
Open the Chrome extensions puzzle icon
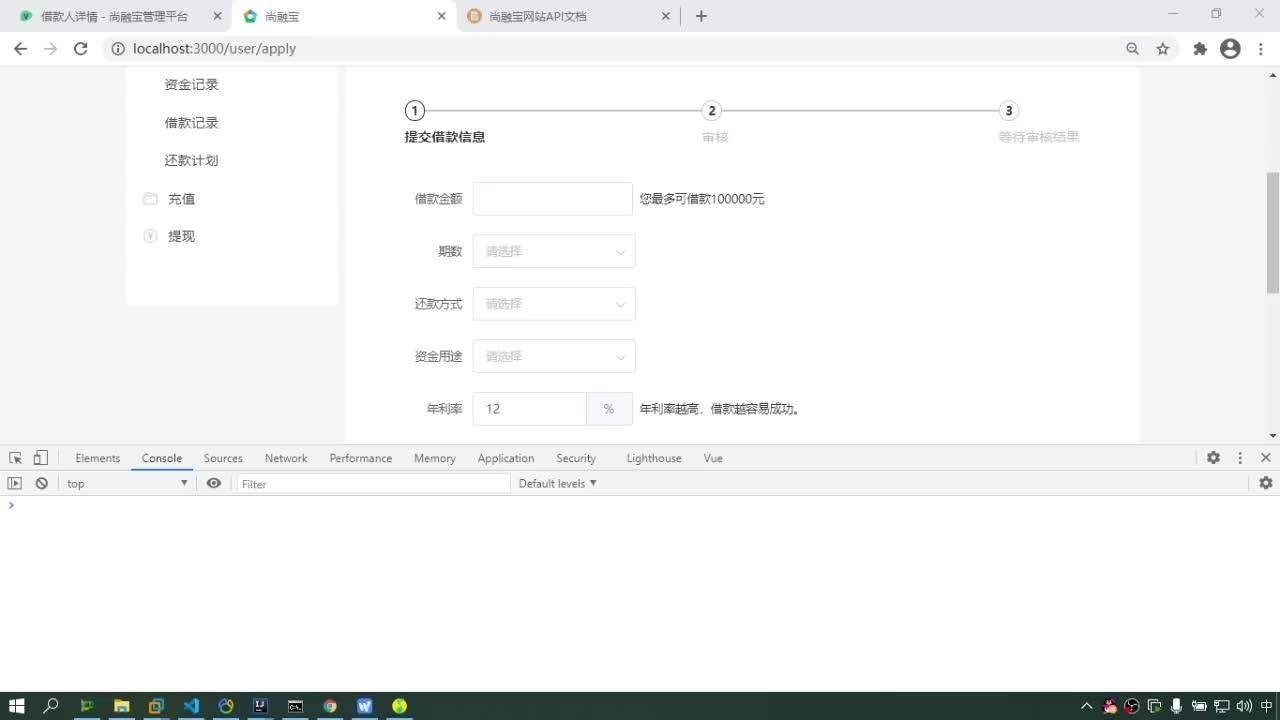(1200, 48)
